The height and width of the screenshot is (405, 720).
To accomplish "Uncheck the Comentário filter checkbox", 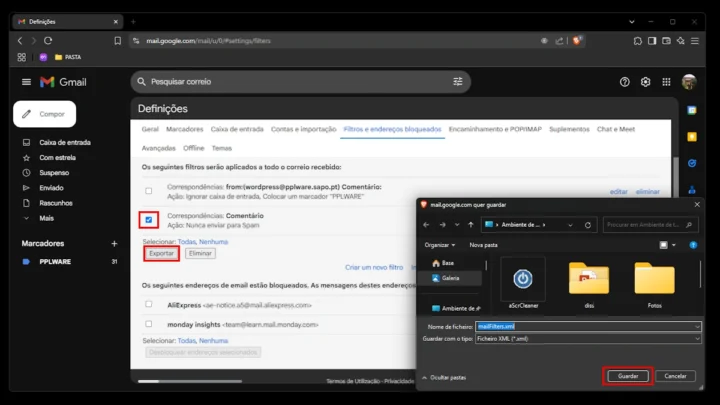I will point(149,219).
